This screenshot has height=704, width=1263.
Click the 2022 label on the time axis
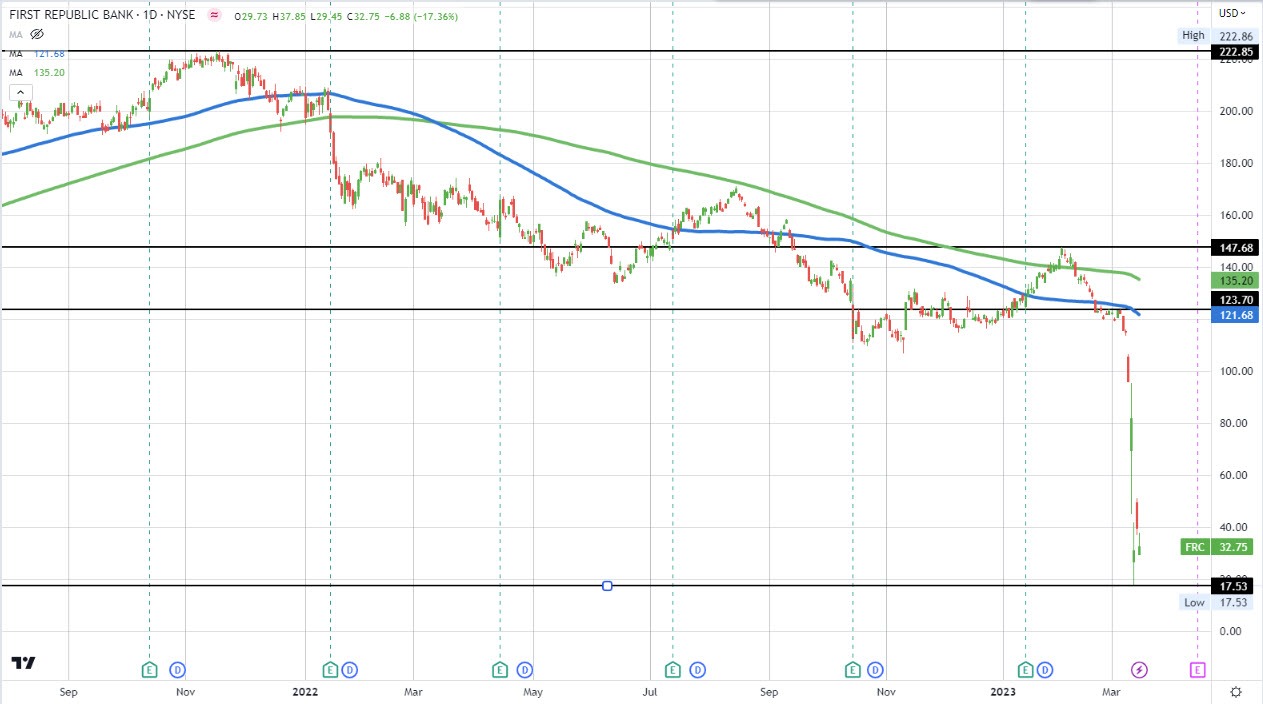[304, 691]
